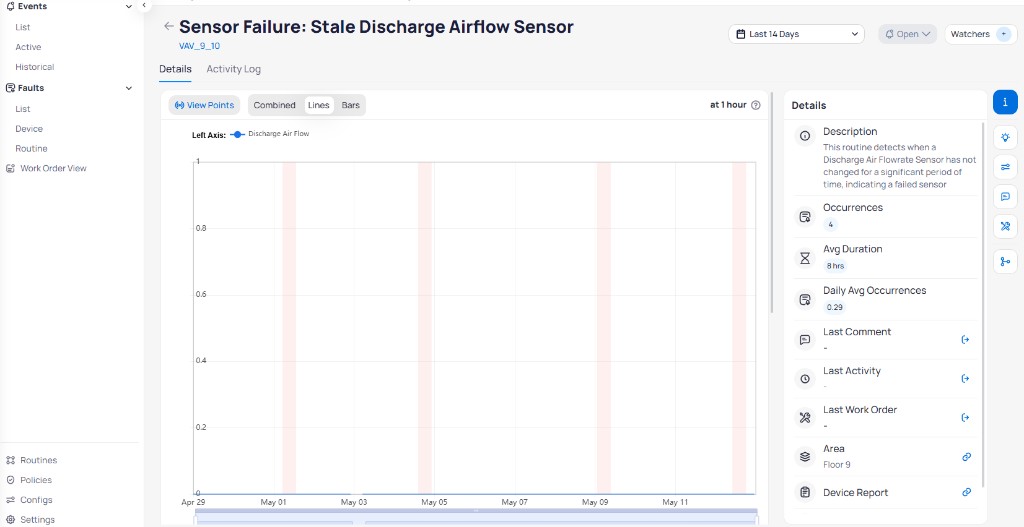Image resolution: width=1024 pixels, height=527 pixels.
Task: Click the May 09 fault highlight band
Action: pyautogui.click(x=603, y=328)
